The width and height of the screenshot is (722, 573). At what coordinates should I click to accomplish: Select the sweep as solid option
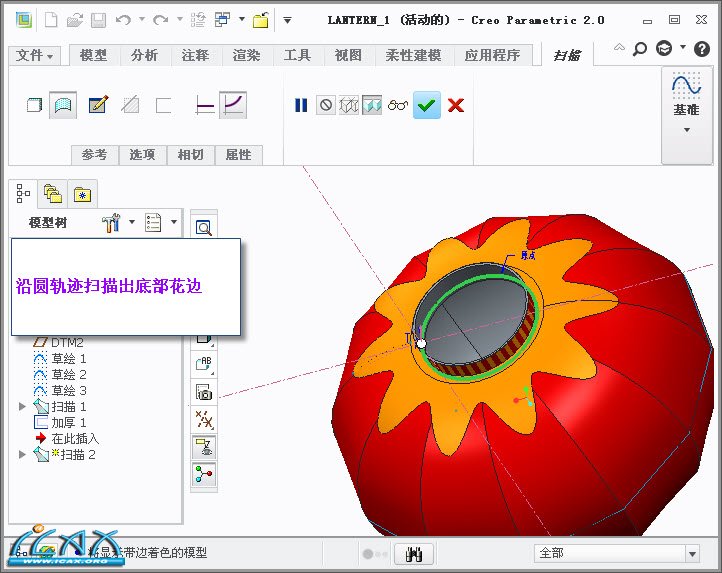[35, 105]
